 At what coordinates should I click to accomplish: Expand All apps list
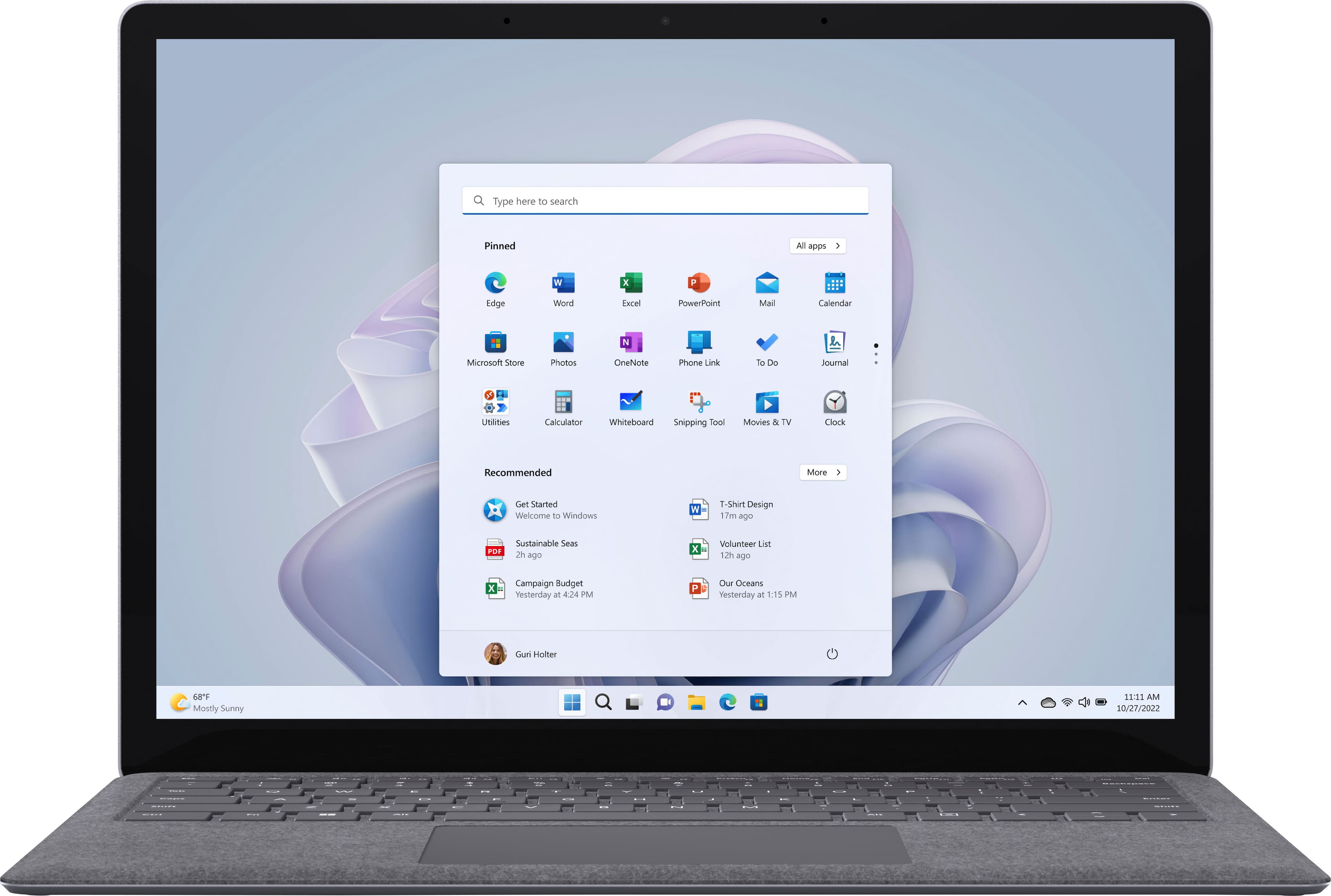(x=818, y=245)
